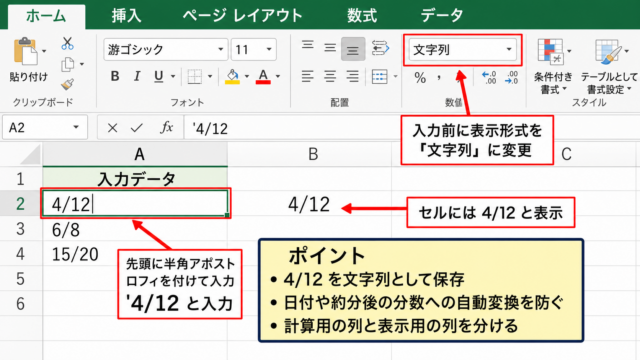Click the Borders icon
This screenshot has height=360, width=640.
pos(194,76)
